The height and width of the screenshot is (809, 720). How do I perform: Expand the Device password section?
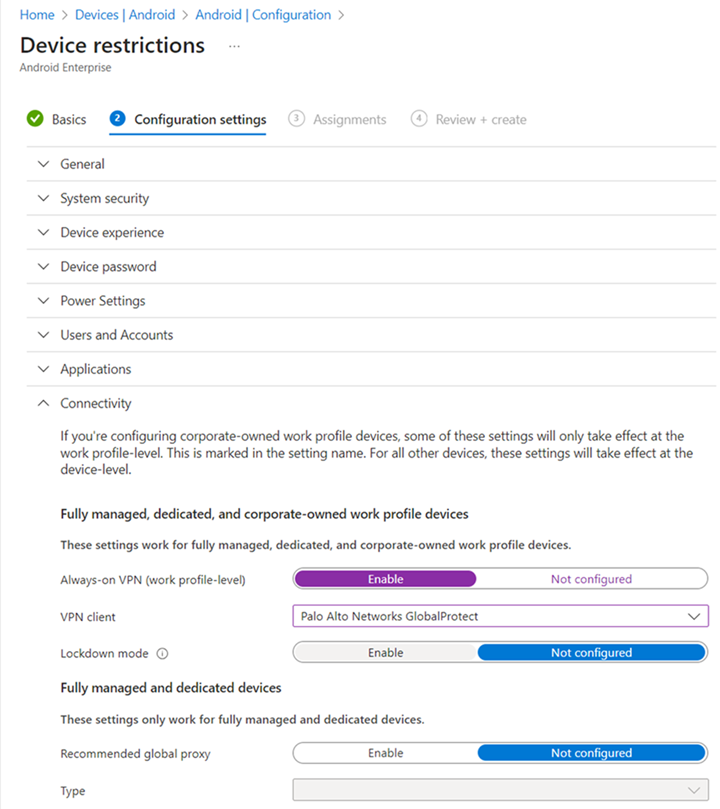(108, 267)
